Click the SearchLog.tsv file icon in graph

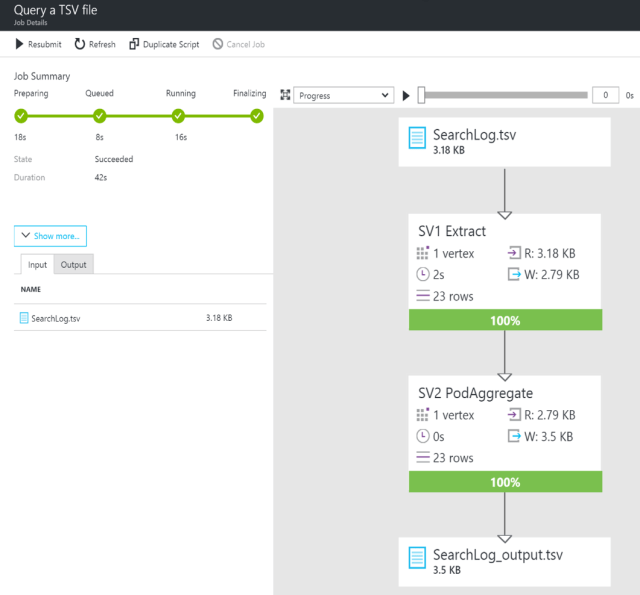click(417, 138)
